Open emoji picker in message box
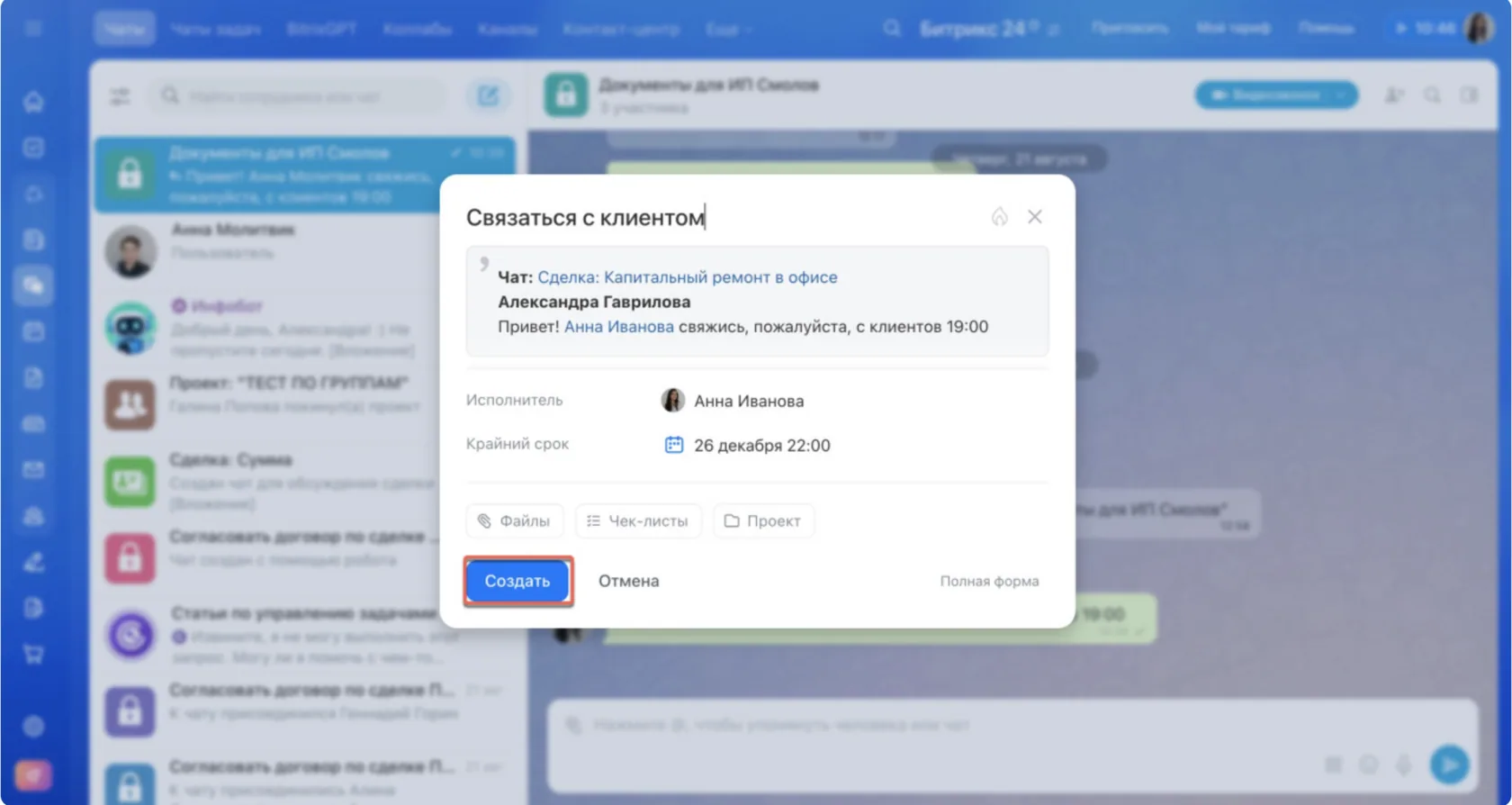The height and width of the screenshot is (805, 1512). (1369, 765)
